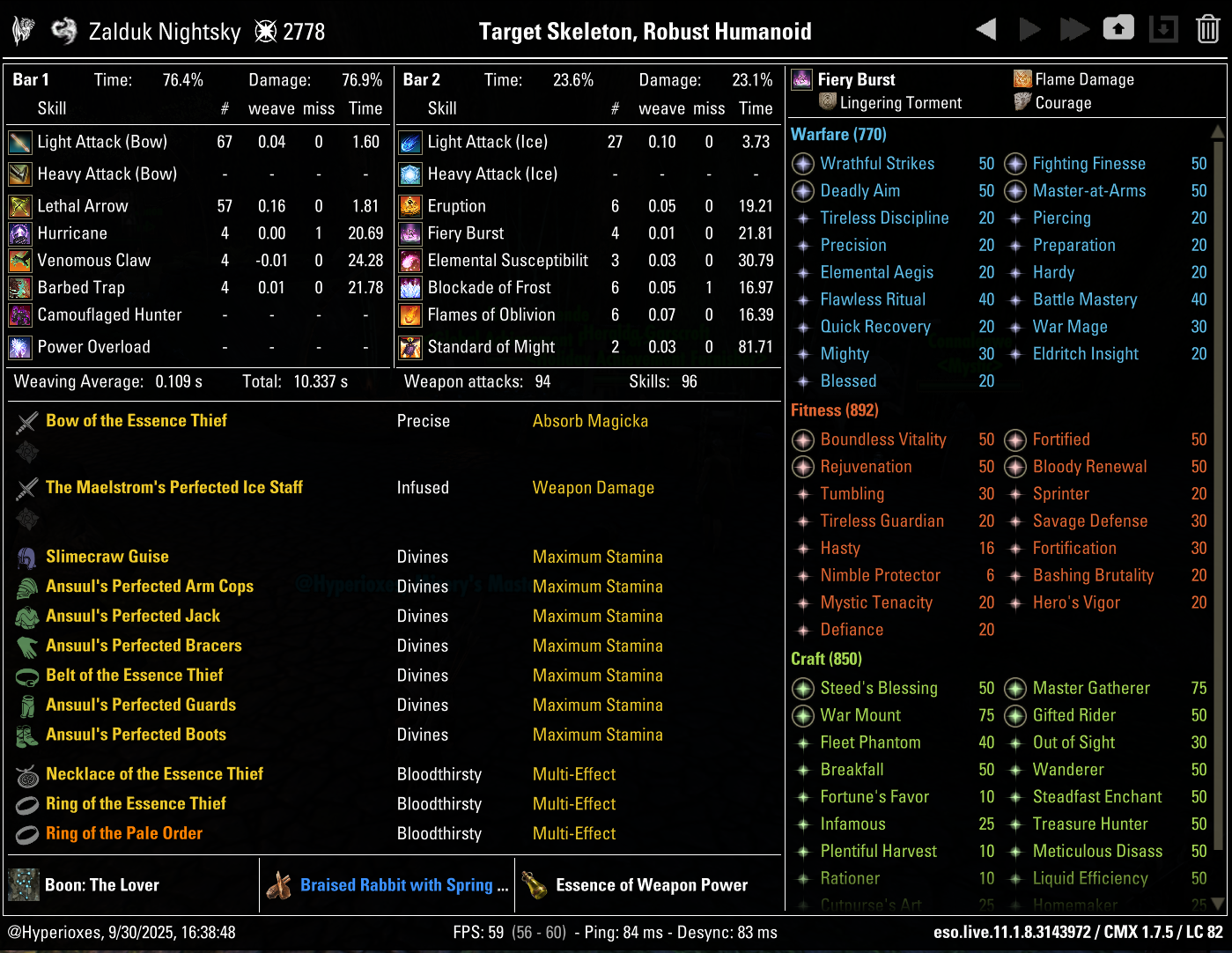Jump to latest fight double-arrow
This screenshot has width=1232, height=953.
coord(1073,30)
